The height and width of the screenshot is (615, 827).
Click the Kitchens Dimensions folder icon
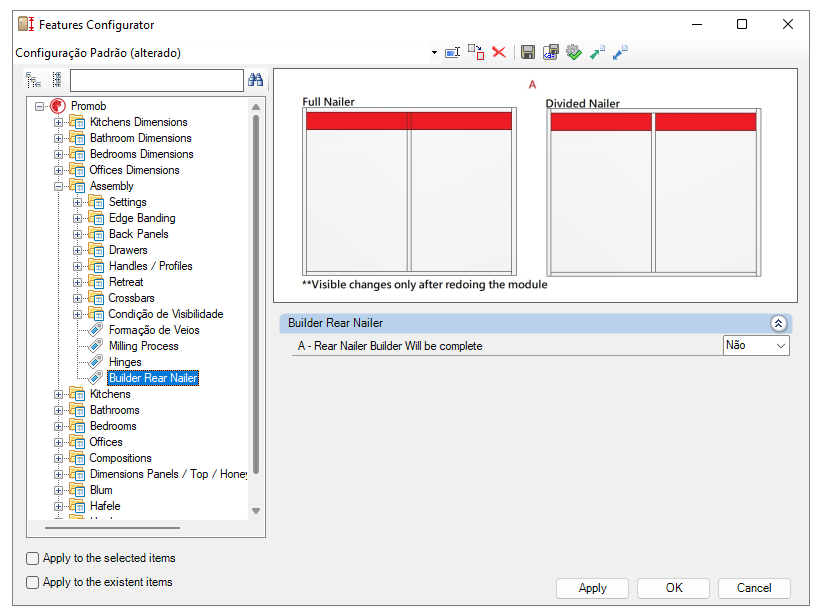[77, 122]
